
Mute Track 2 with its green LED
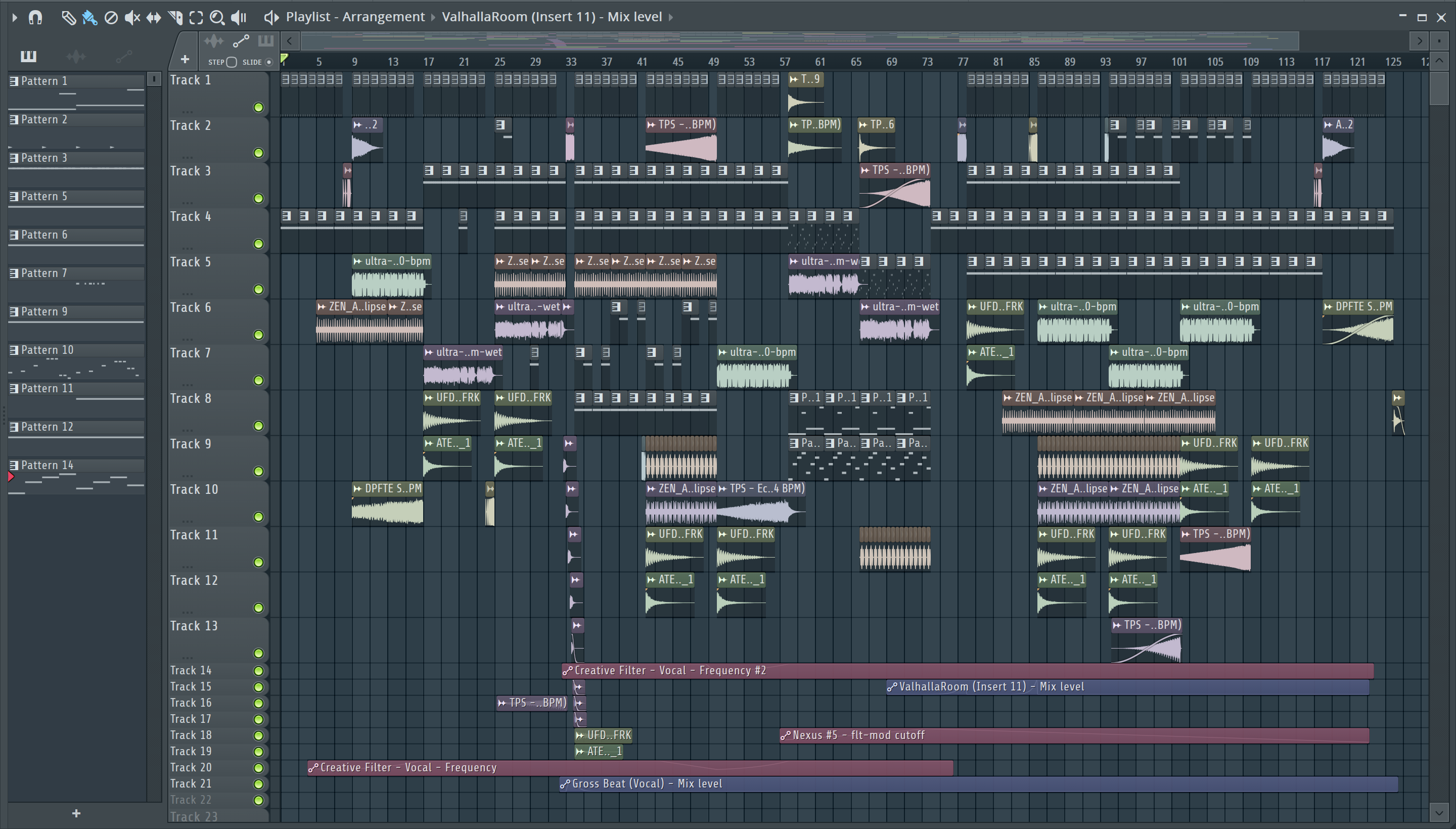click(x=258, y=153)
